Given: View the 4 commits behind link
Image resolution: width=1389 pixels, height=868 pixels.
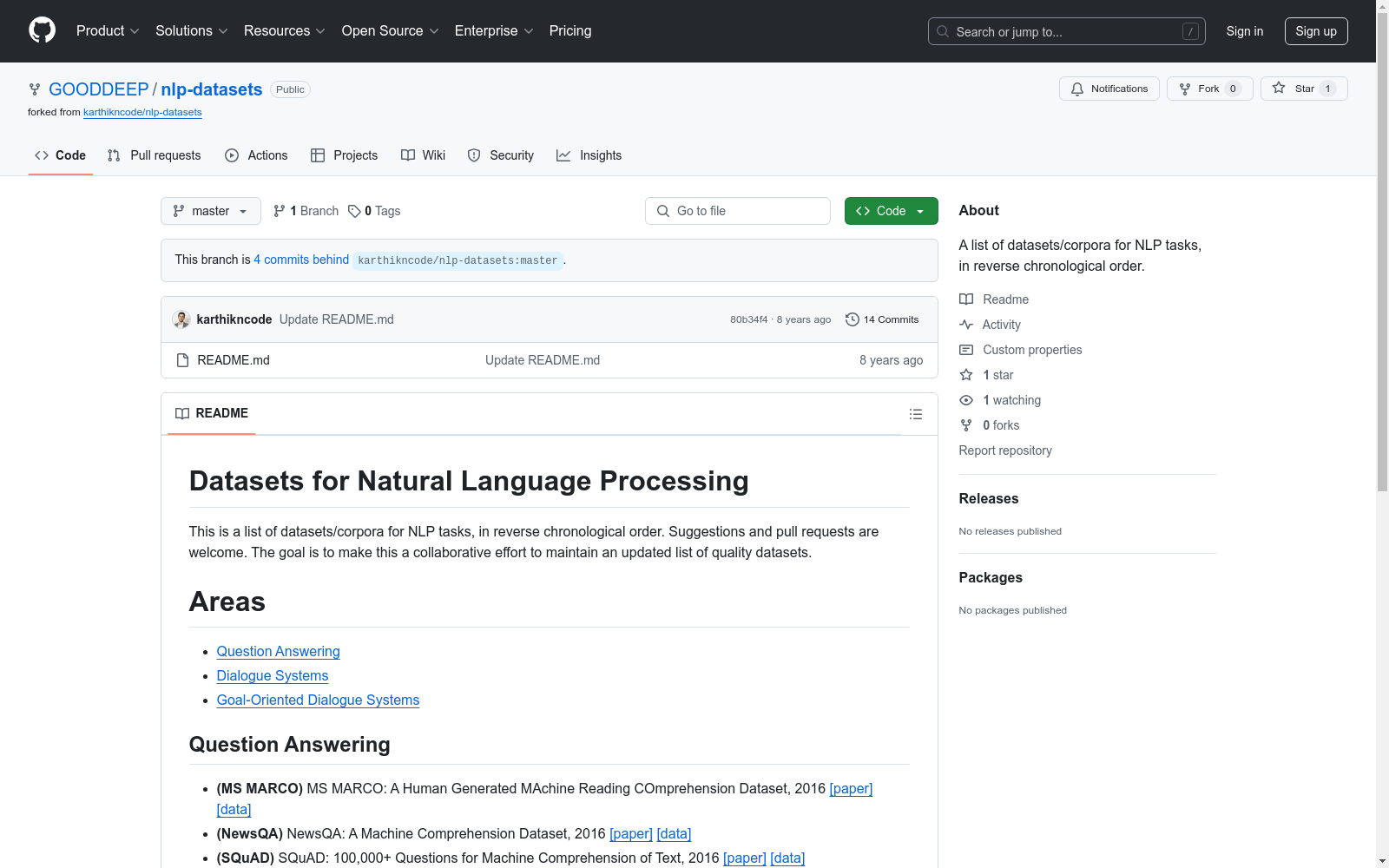Looking at the screenshot, I should (301, 260).
